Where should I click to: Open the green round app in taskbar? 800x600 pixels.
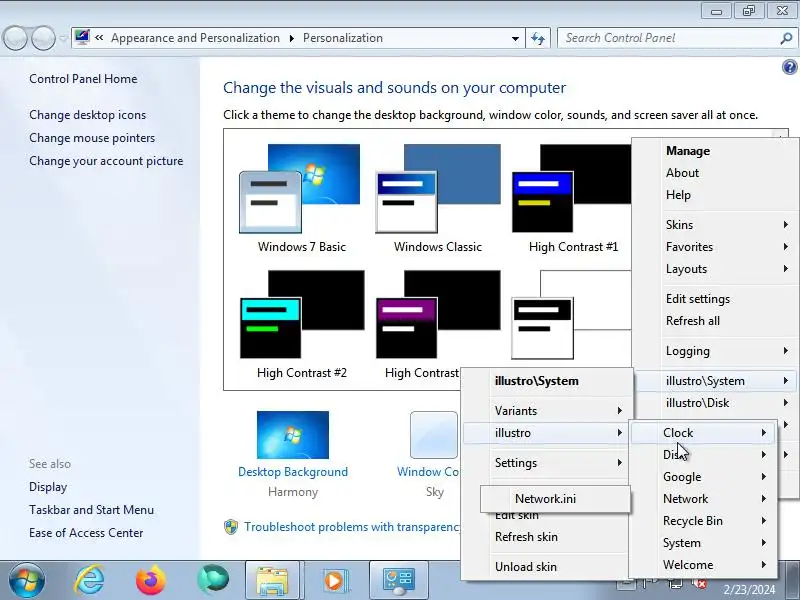point(213,580)
